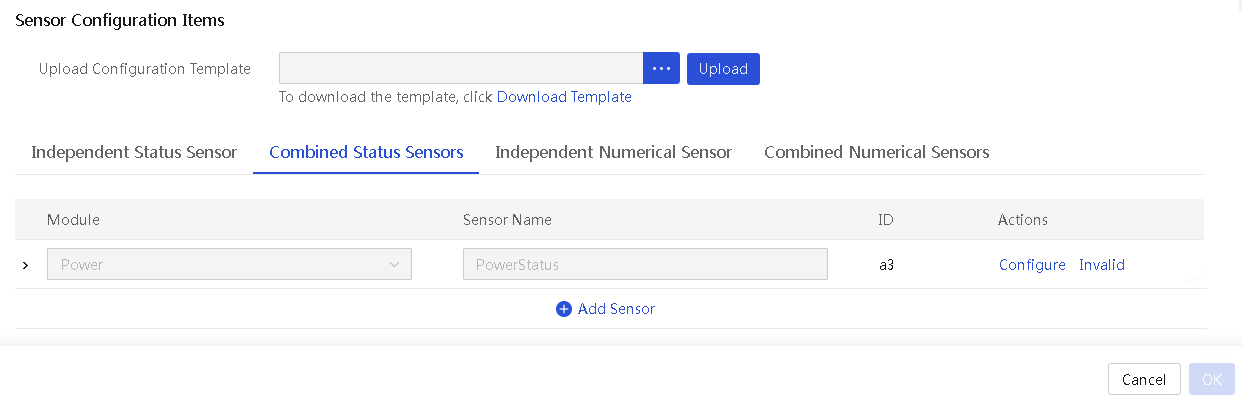Click the Upload Configuration Template label

(145, 69)
